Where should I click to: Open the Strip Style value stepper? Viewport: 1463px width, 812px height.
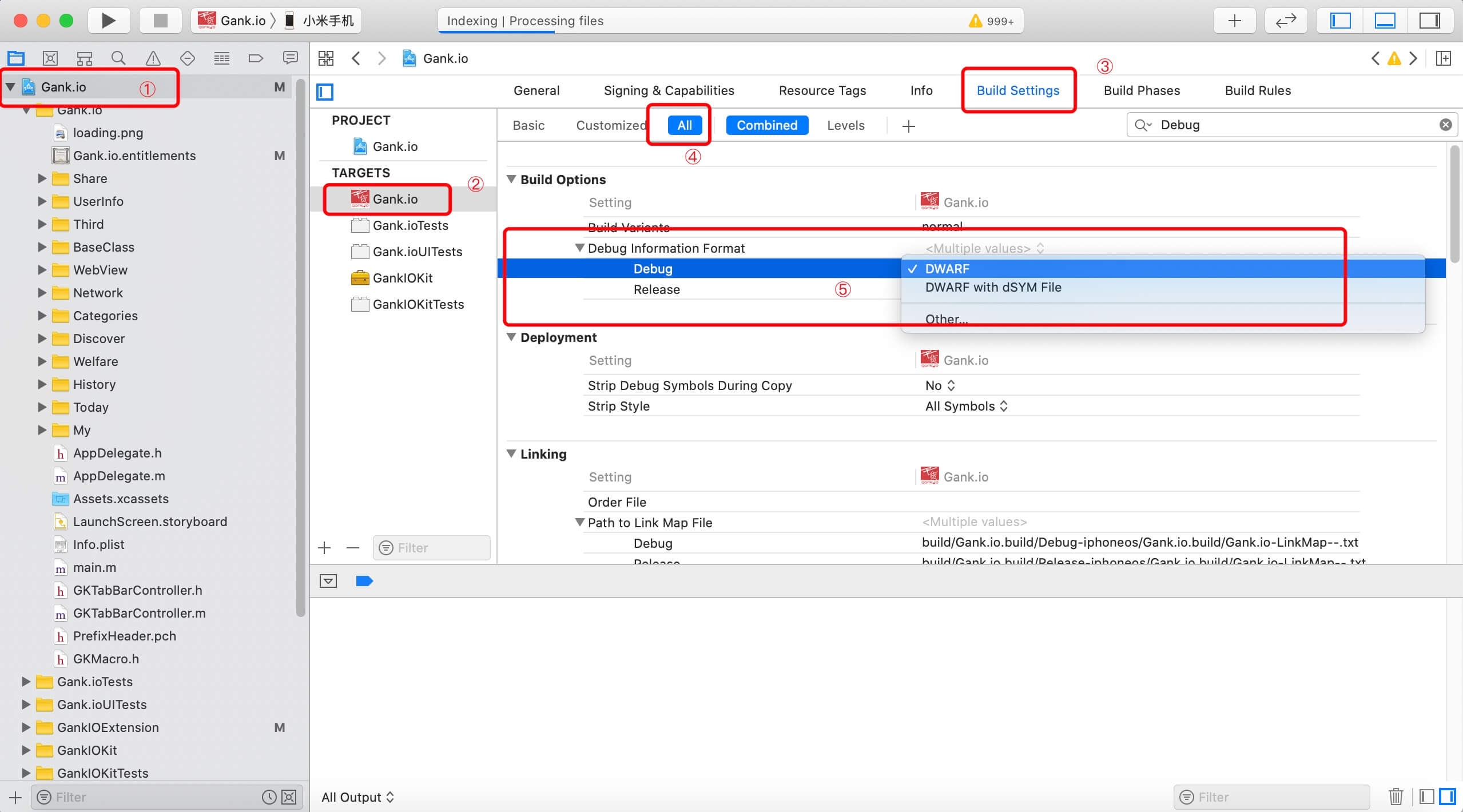point(1005,406)
